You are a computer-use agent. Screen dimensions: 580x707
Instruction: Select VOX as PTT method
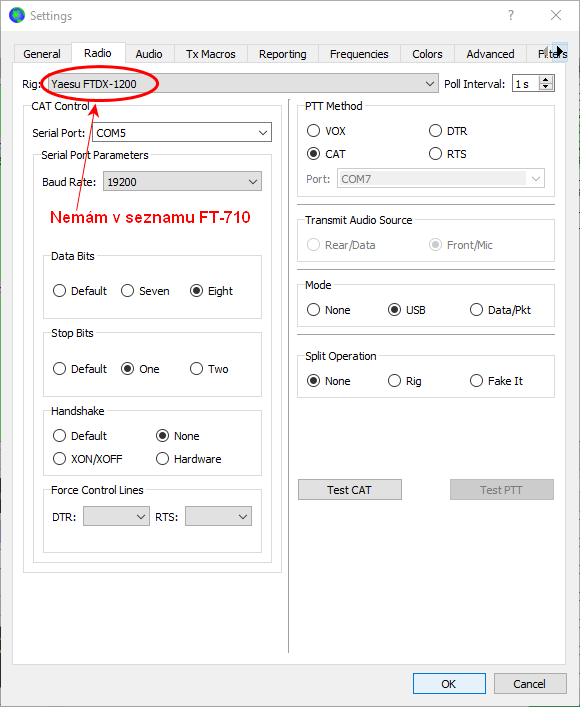pyautogui.click(x=313, y=131)
